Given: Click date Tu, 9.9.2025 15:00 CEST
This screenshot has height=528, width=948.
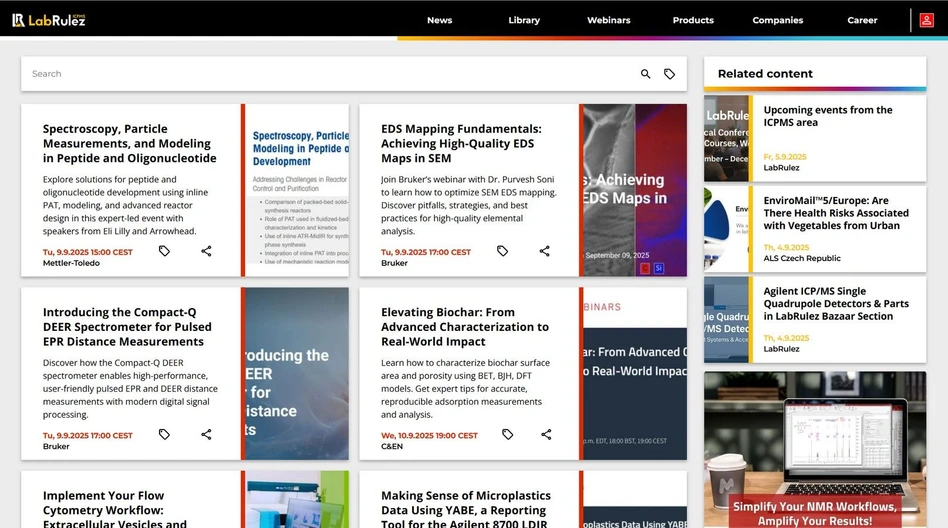Looking at the screenshot, I should coord(88,252).
